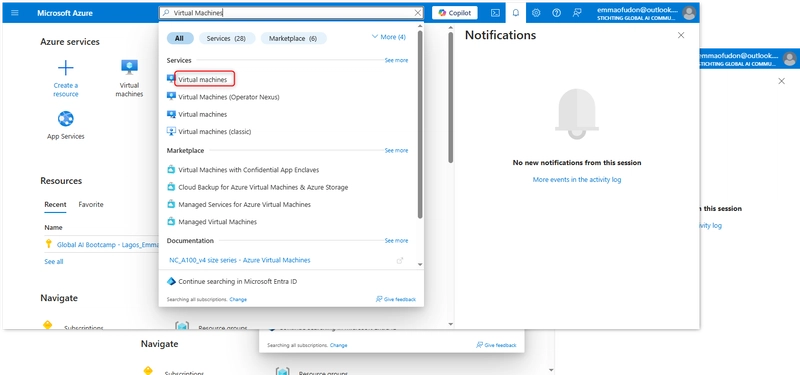
Task: Open Global AI Bootcamp - Lagos resource
Action: 107,244
